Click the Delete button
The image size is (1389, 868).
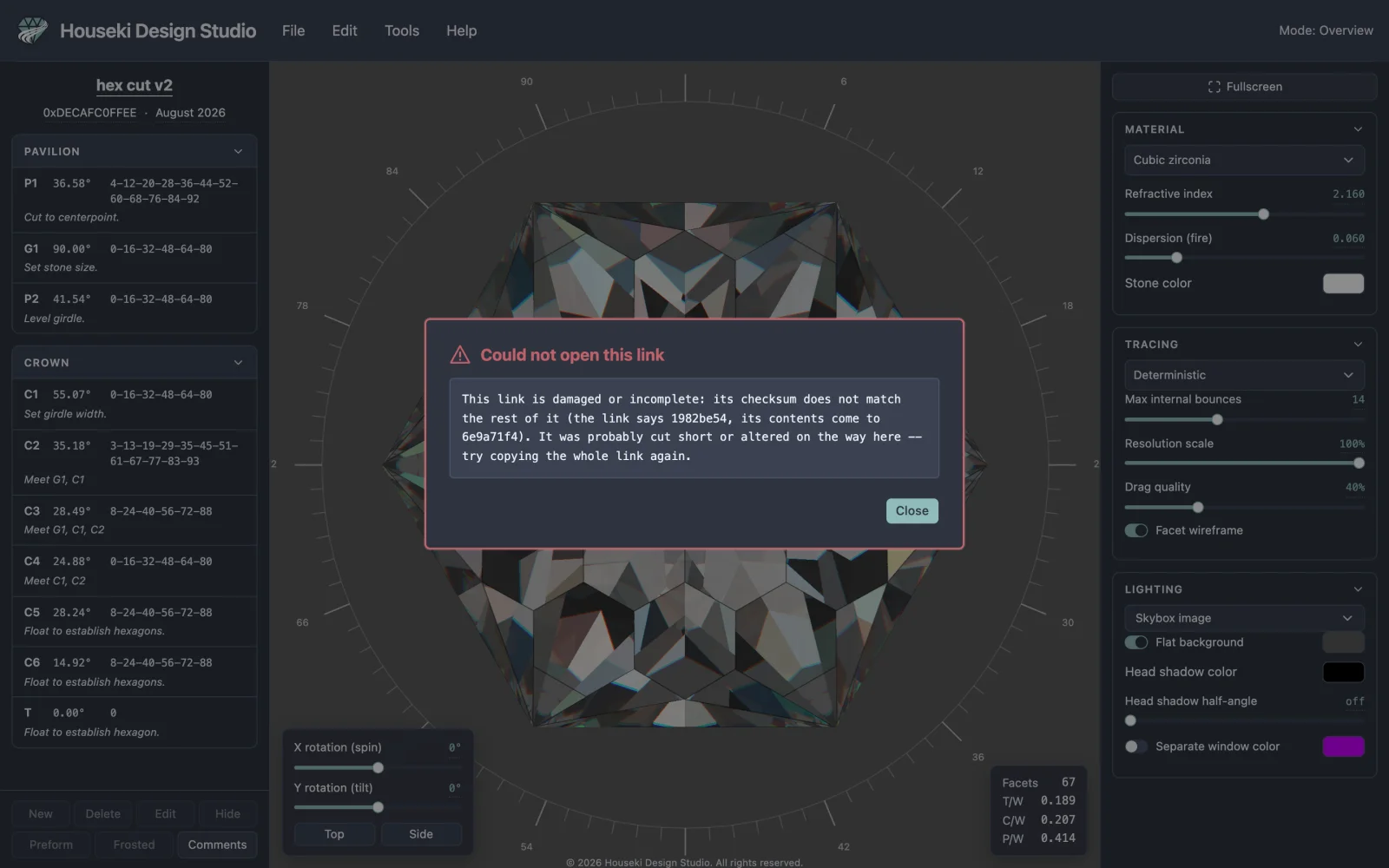[x=103, y=814]
